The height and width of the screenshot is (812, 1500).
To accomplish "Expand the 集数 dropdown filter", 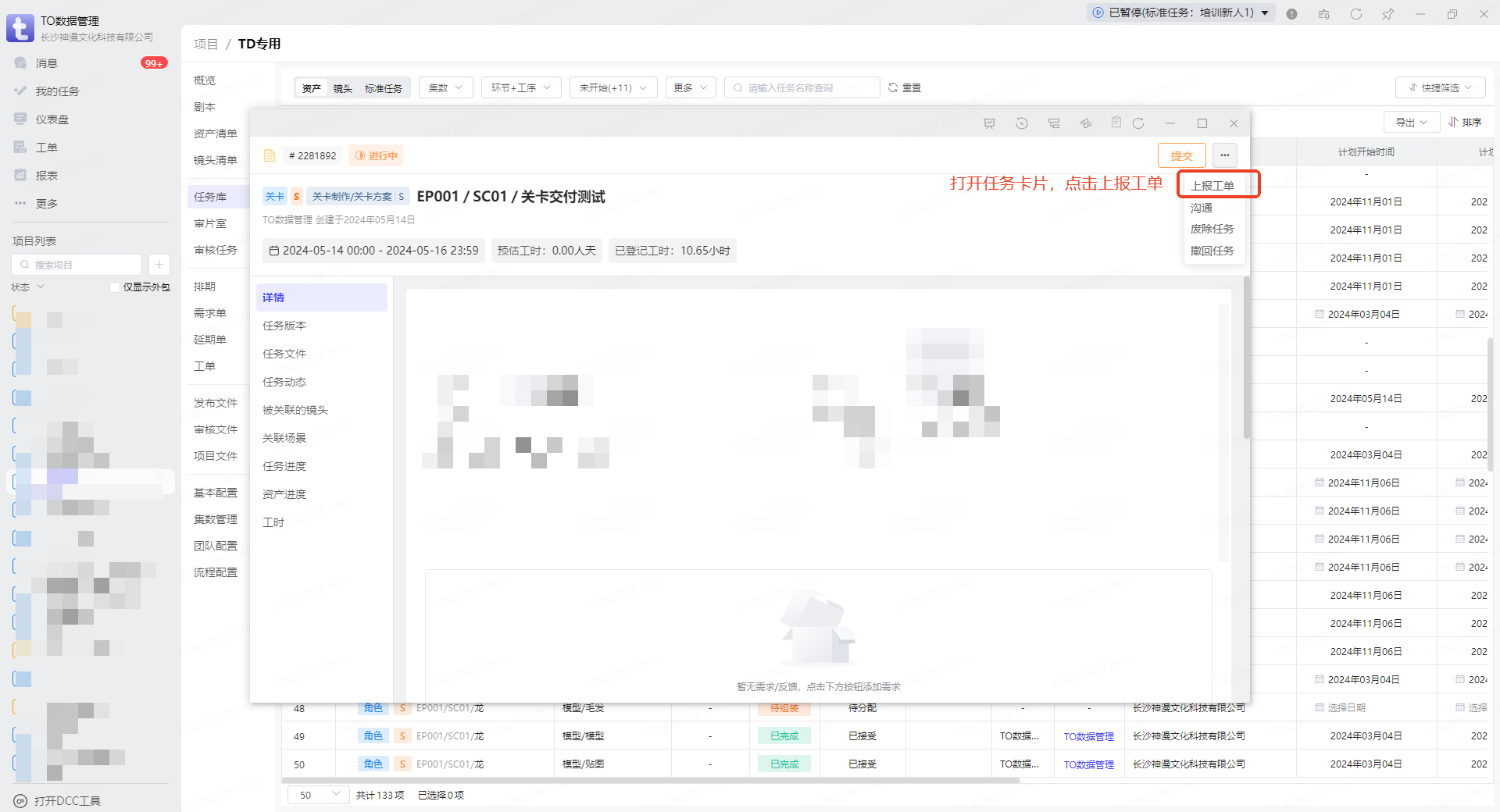I will pos(446,87).
